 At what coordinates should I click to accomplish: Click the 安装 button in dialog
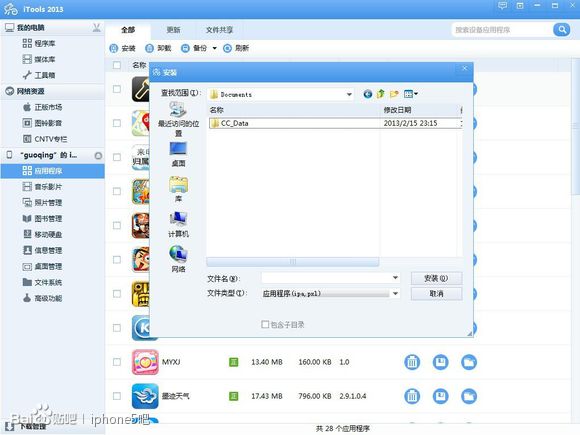(436, 278)
